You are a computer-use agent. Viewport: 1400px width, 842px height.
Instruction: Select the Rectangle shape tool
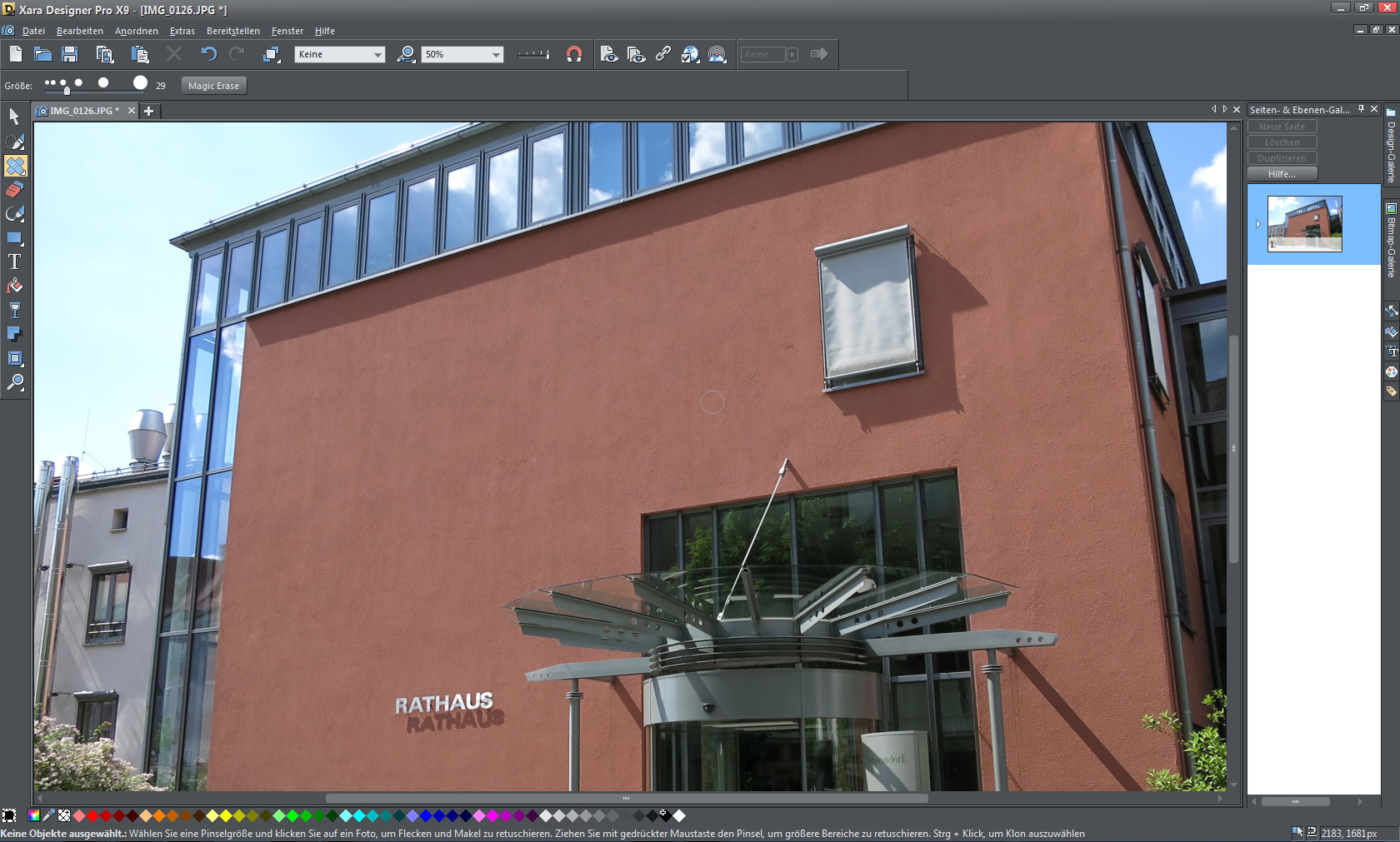14,238
